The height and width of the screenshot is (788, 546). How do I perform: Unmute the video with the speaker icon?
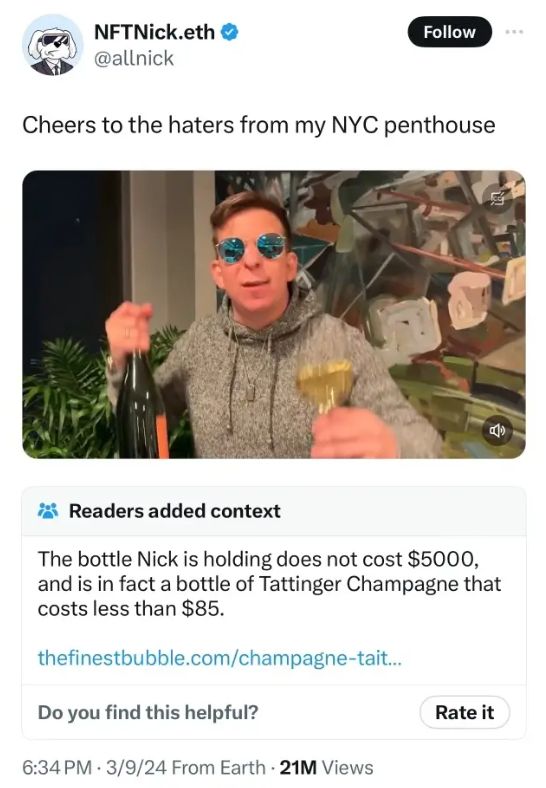[497, 430]
